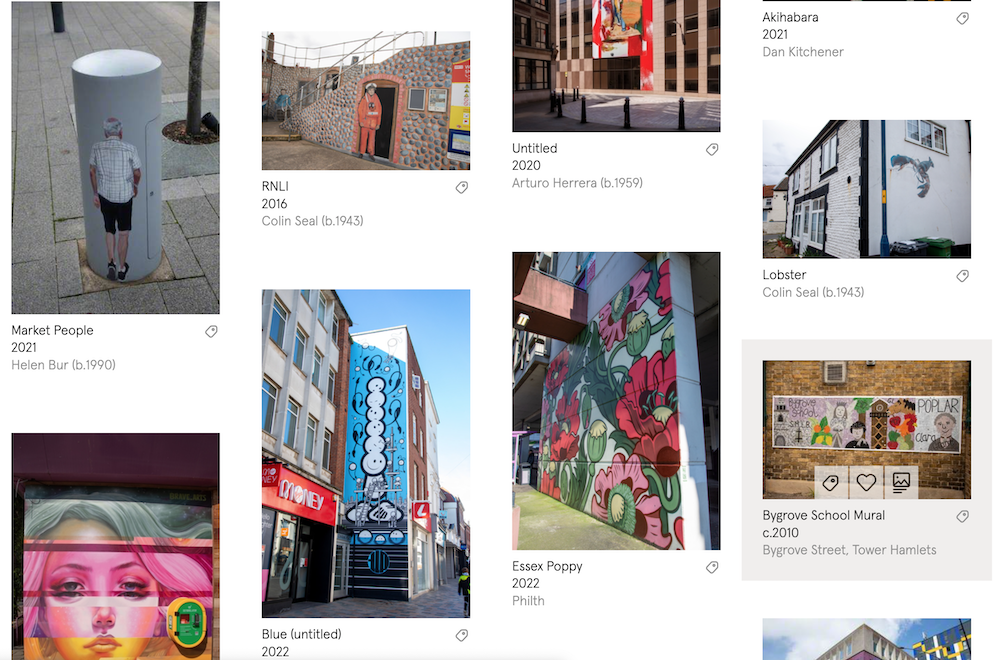Click tag icon beside Bygrove School Mural title
The image size is (1000, 660).
pyautogui.click(x=963, y=516)
